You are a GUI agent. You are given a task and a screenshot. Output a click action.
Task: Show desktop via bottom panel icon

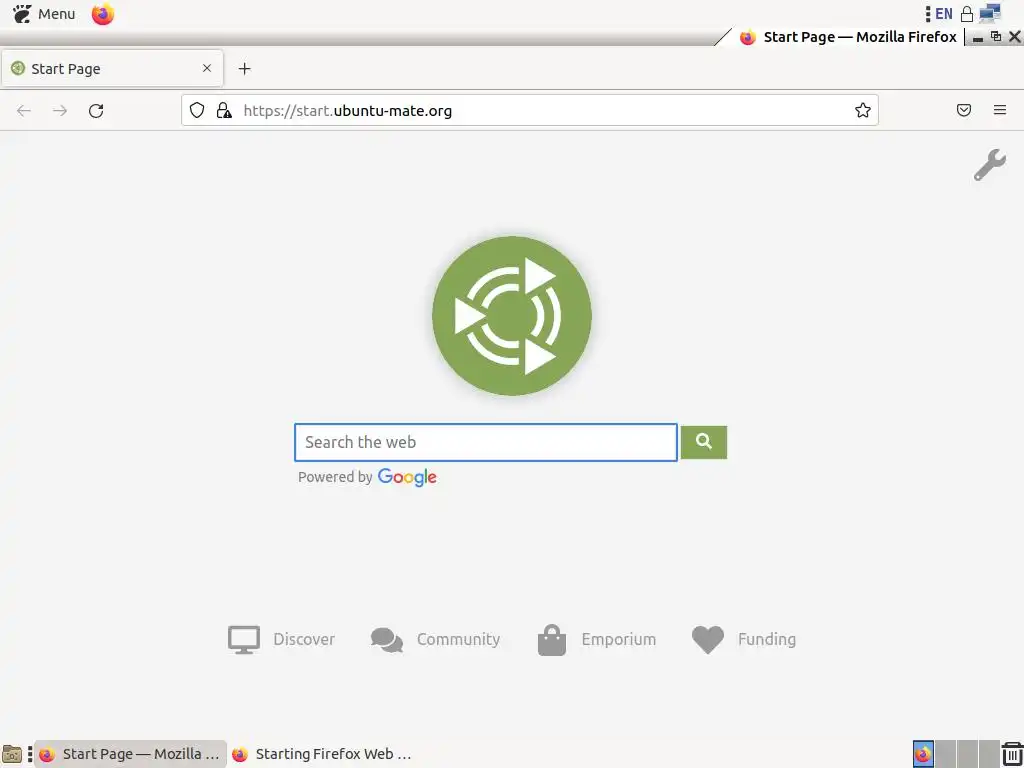(x=12, y=754)
